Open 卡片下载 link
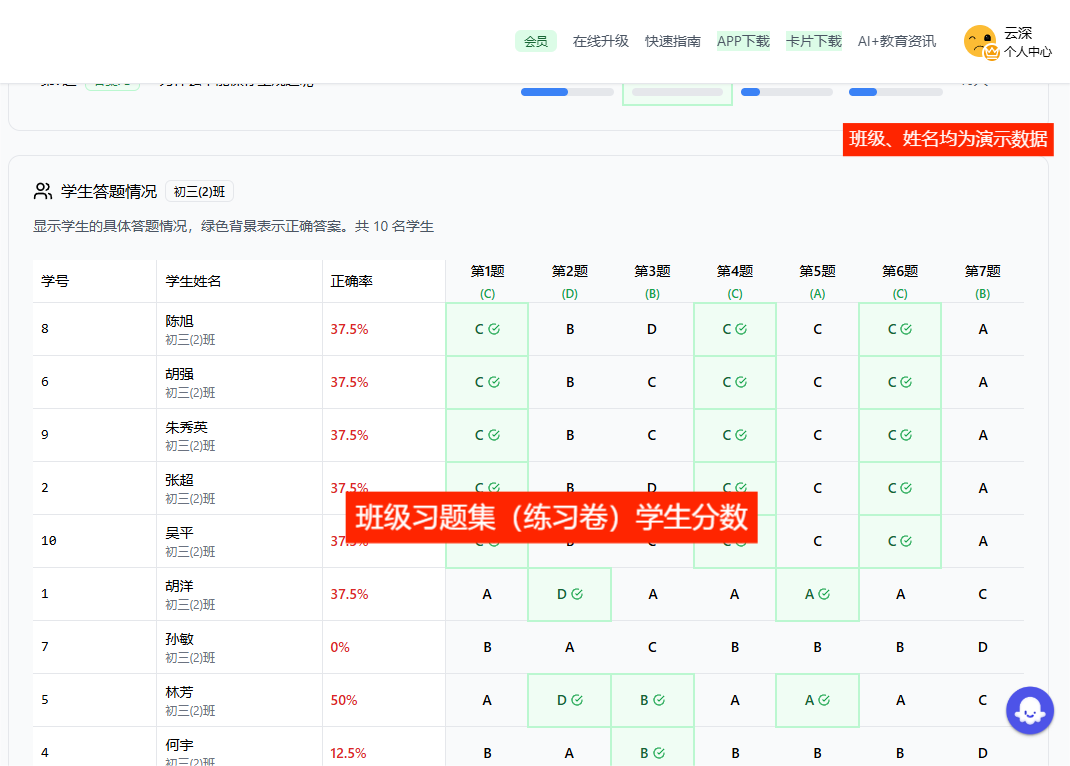This screenshot has height=766, width=1070. coord(813,41)
